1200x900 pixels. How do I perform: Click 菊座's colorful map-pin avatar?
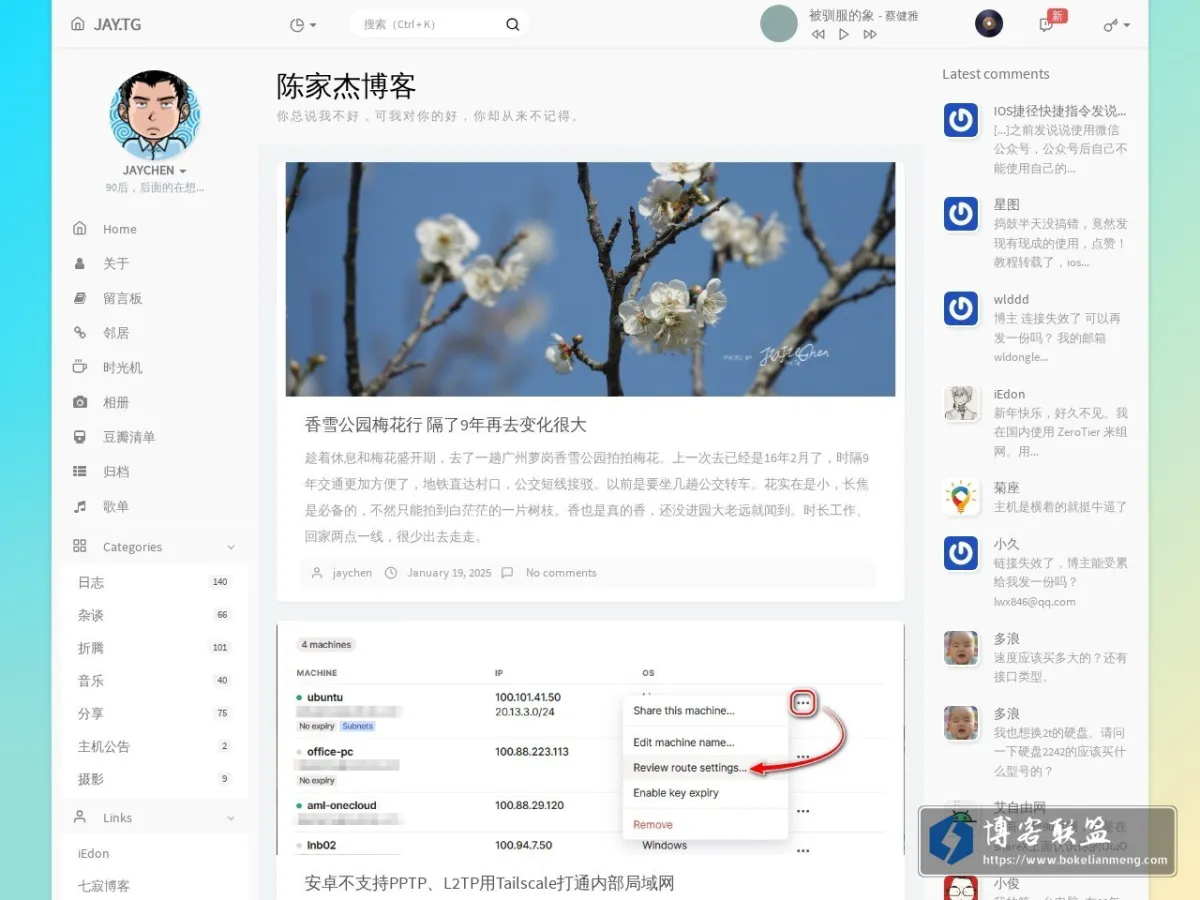[961, 497]
